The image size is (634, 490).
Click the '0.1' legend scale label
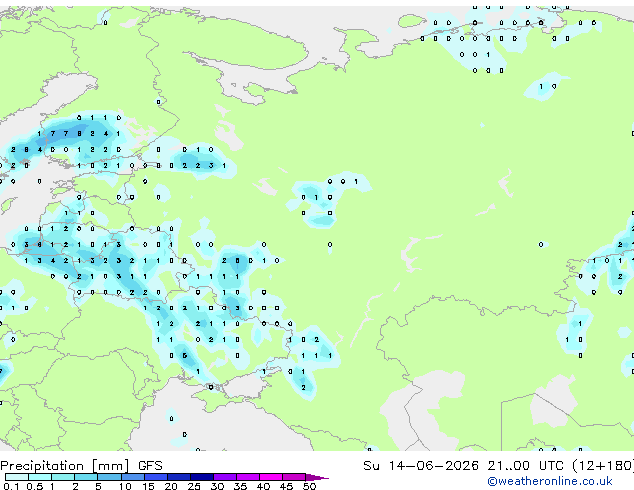point(11,486)
